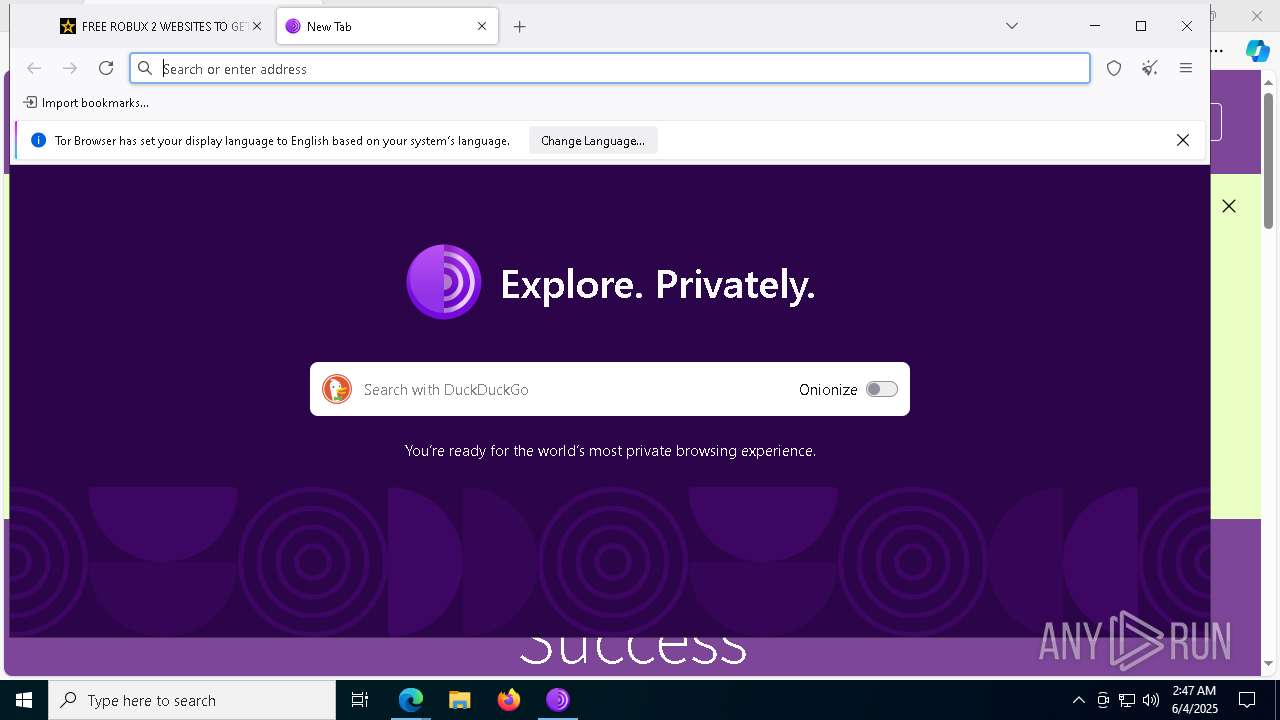Open a new tab with plus button
The height and width of the screenshot is (720, 1280).
tap(519, 27)
